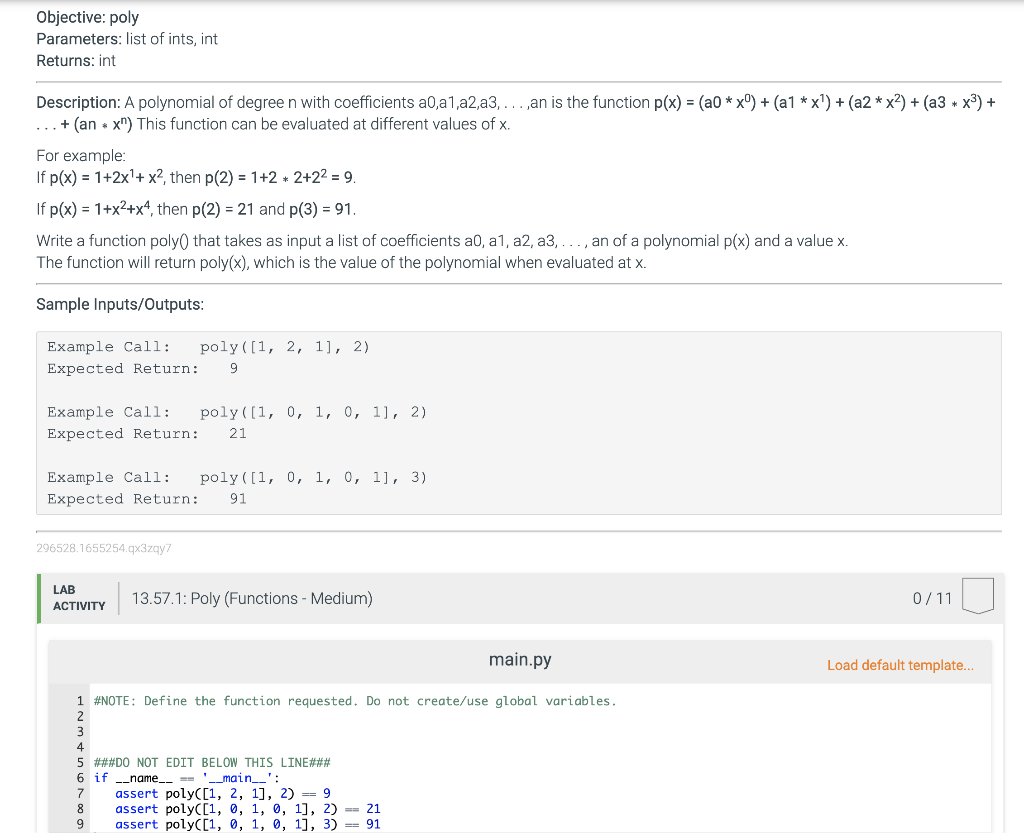Click the Objective: poly heading
Viewport: 1024px width, 833px height.
pyautogui.click(x=87, y=17)
